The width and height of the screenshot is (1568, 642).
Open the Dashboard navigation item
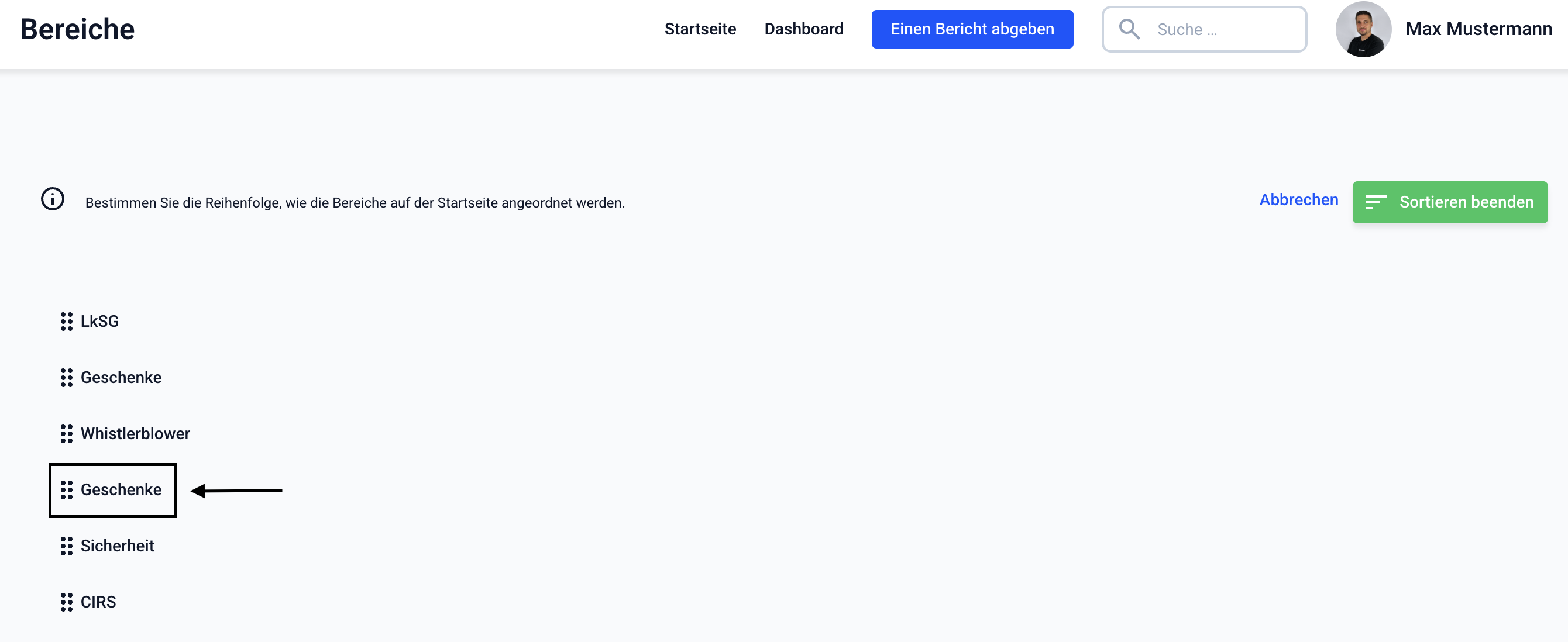coord(803,29)
